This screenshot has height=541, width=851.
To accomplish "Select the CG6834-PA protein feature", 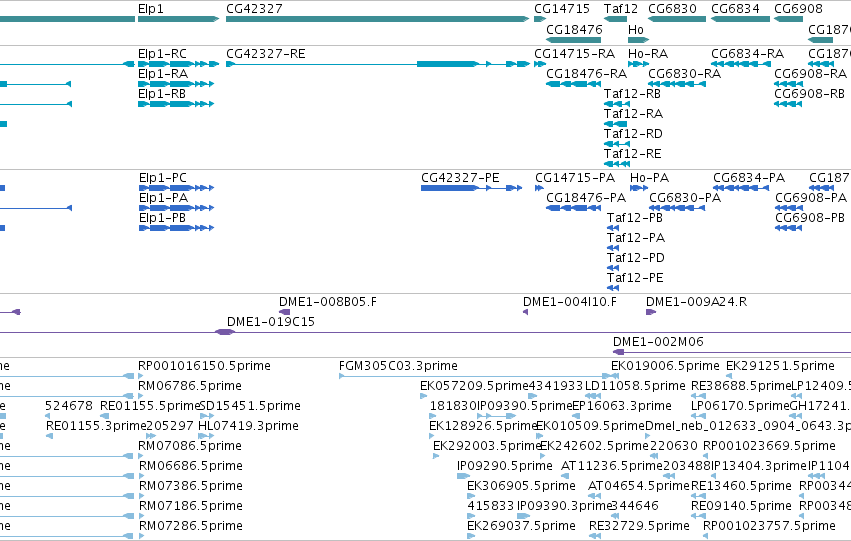I will [741, 188].
